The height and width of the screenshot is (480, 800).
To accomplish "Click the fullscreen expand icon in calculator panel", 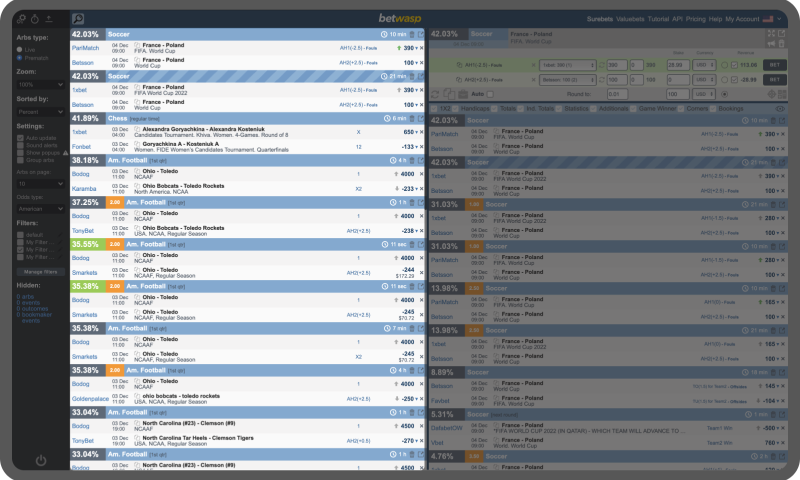I will tap(771, 34).
